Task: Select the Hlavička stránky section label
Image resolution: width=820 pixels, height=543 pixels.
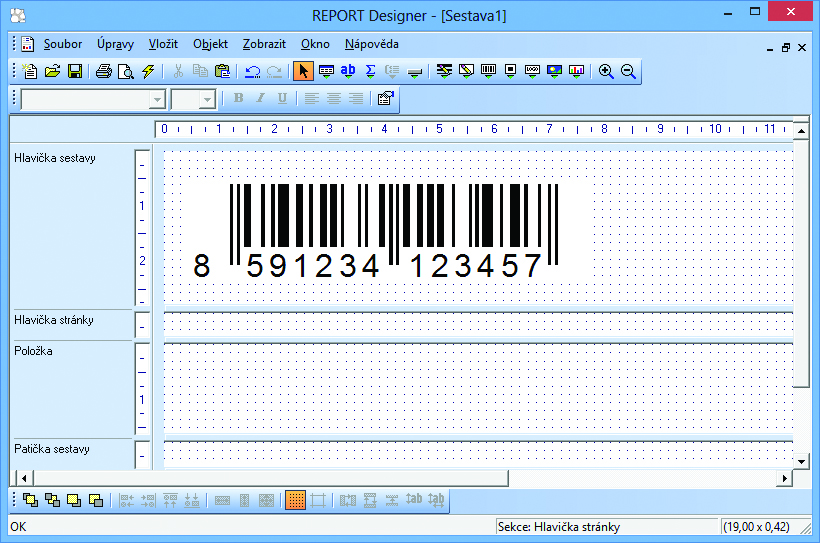Action: pyautogui.click(x=54, y=320)
